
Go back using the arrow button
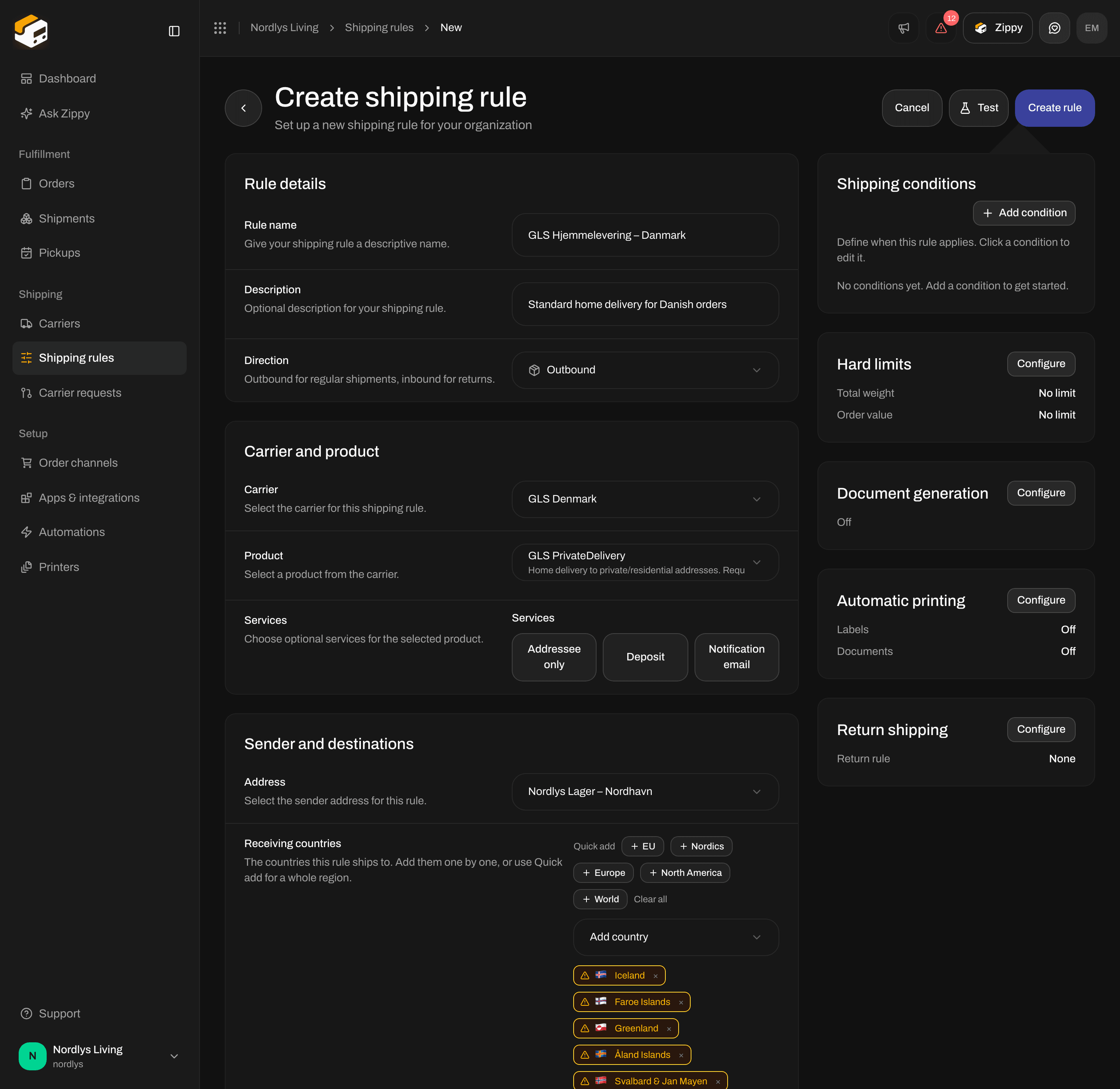244,108
